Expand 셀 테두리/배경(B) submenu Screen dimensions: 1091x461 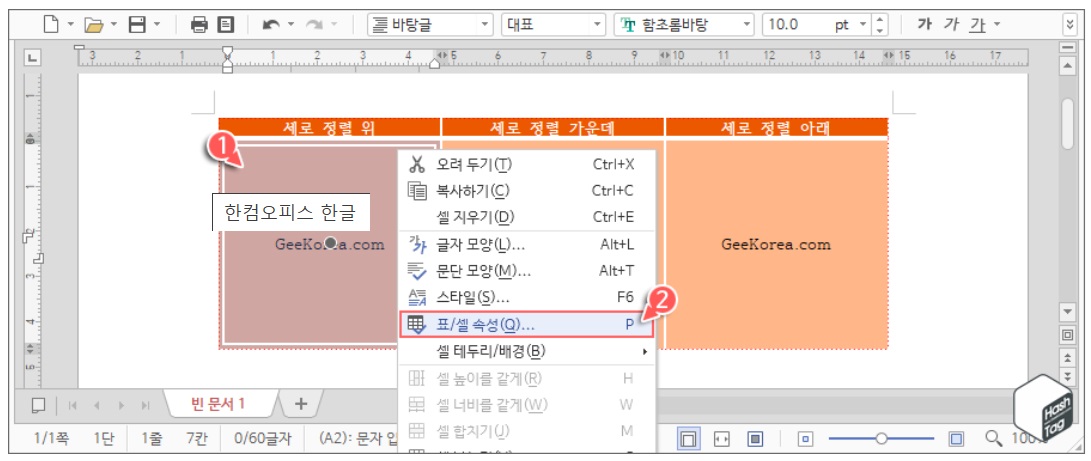tap(527, 351)
